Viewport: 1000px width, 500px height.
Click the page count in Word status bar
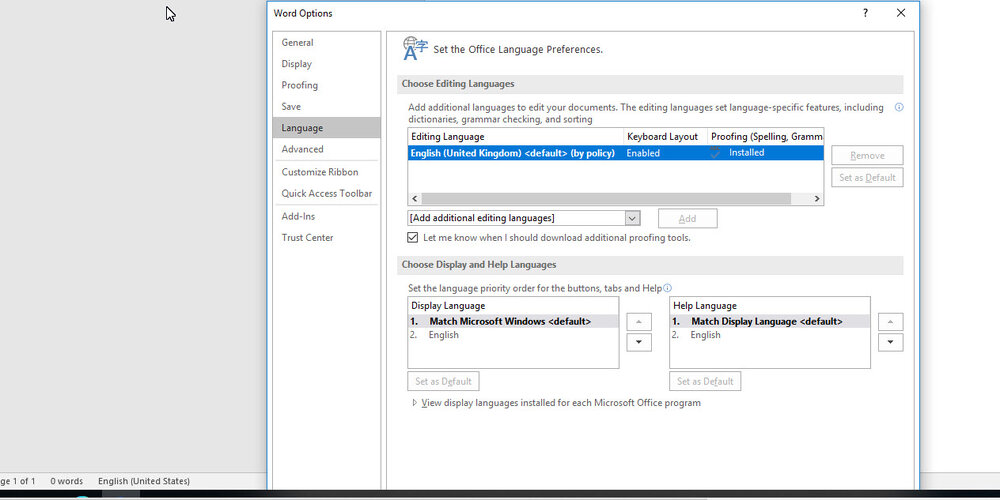click(18, 482)
